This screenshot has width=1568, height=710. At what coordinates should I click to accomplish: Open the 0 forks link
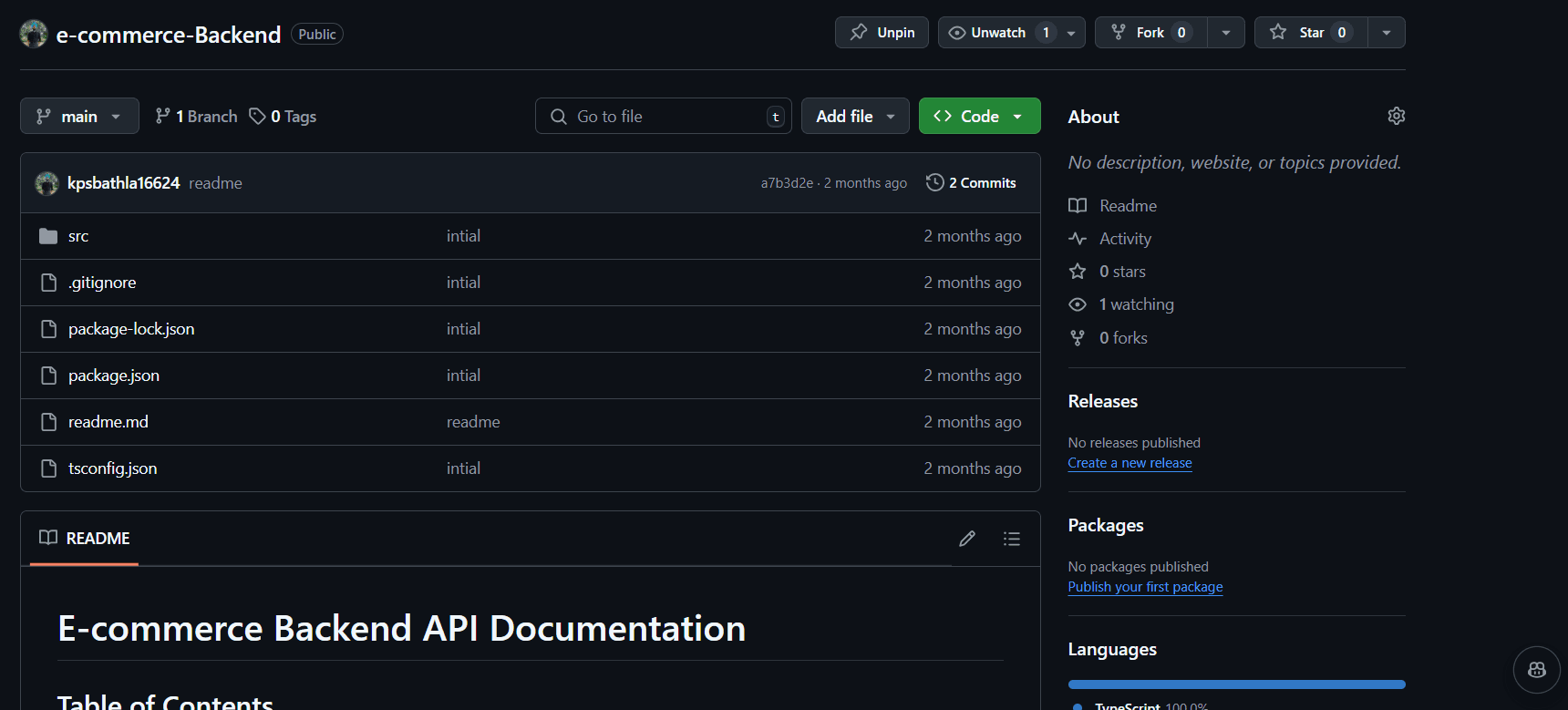click(1123, 338)
